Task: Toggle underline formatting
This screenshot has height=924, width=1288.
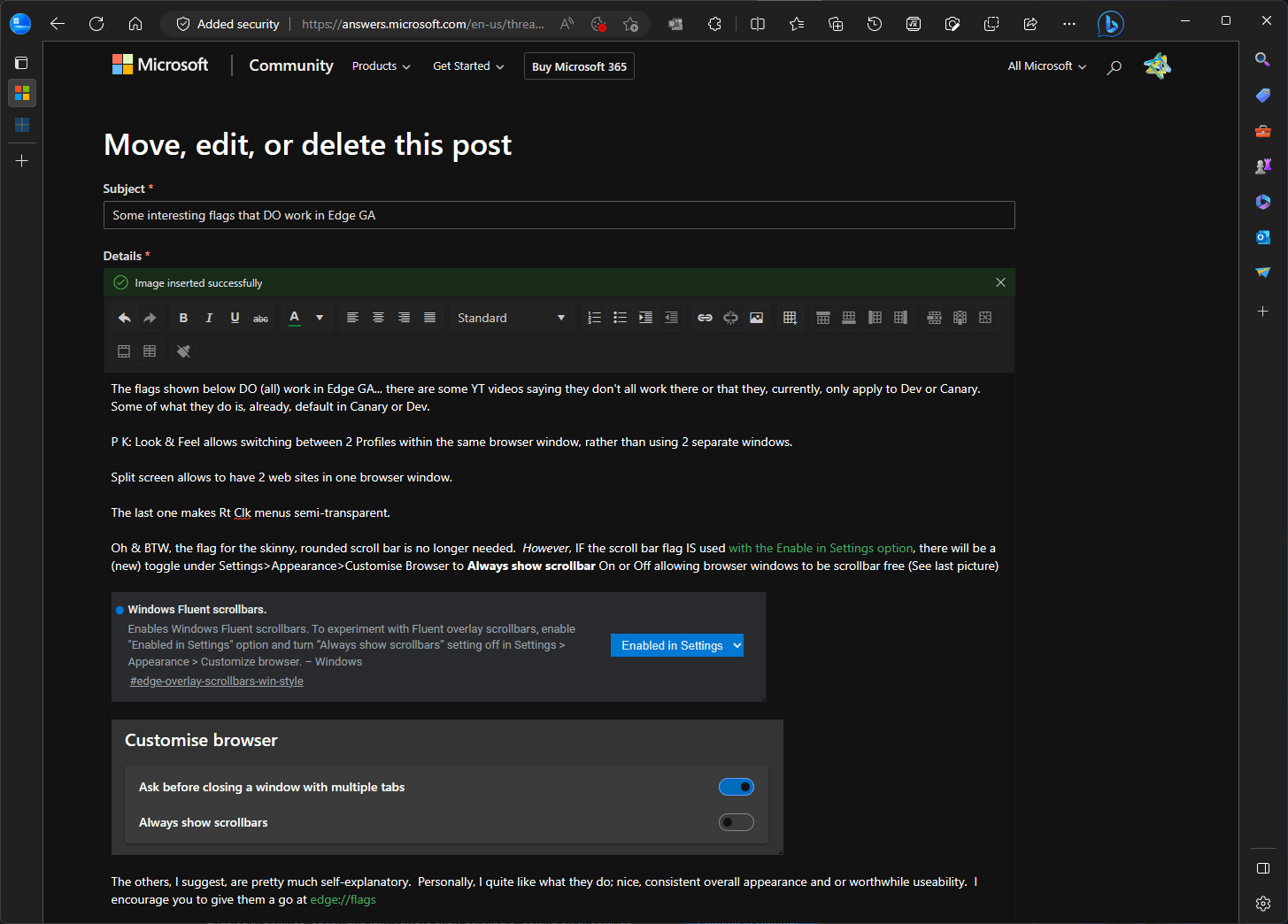Action: point(235,318)
